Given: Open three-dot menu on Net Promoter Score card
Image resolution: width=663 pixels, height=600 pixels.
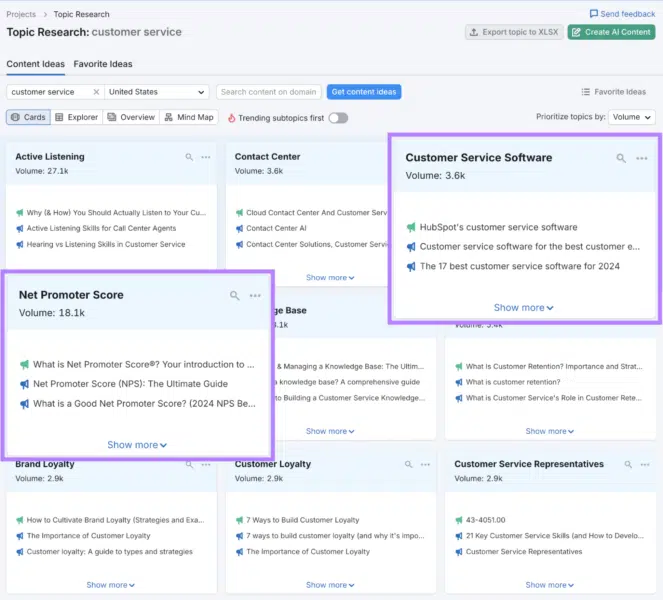Looking at the screenshot, I should (x=255, y=296).
